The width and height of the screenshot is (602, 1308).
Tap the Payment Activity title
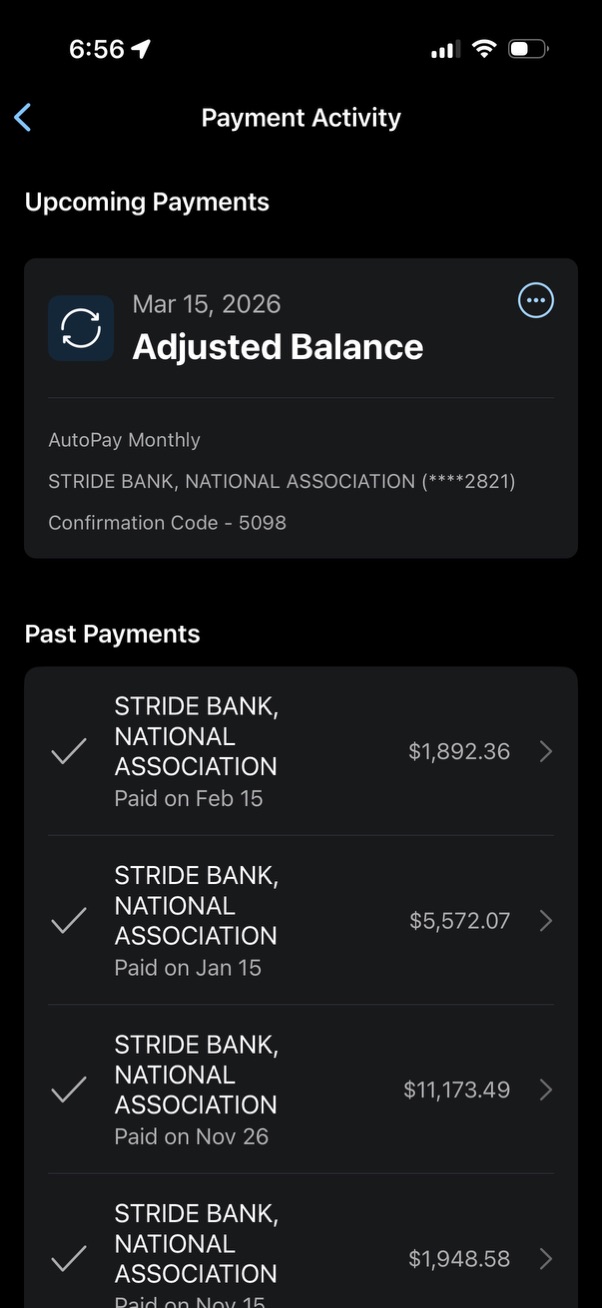click(300, 117)
